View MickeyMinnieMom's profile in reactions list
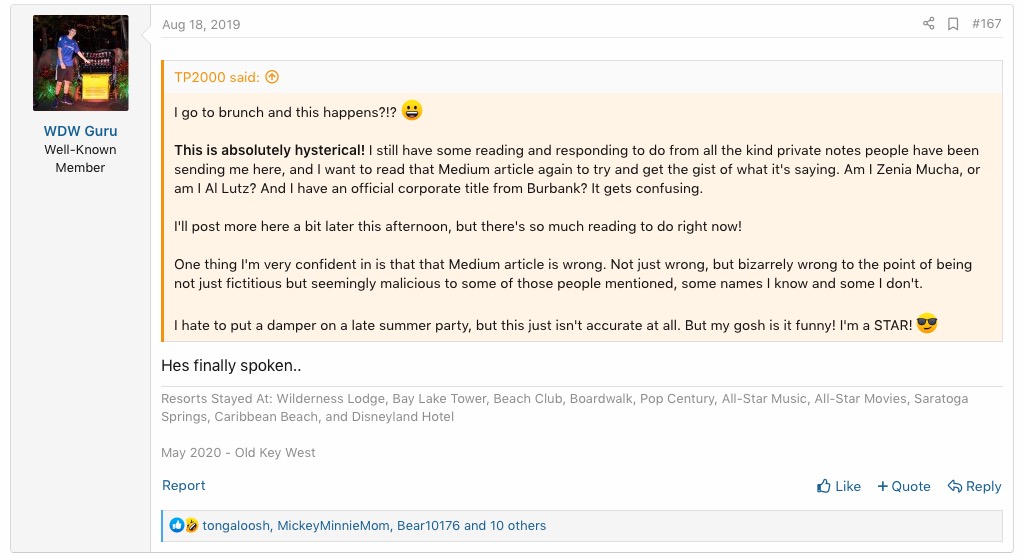The height and width of the screenshot is (560, 1024). coord(333,525)
